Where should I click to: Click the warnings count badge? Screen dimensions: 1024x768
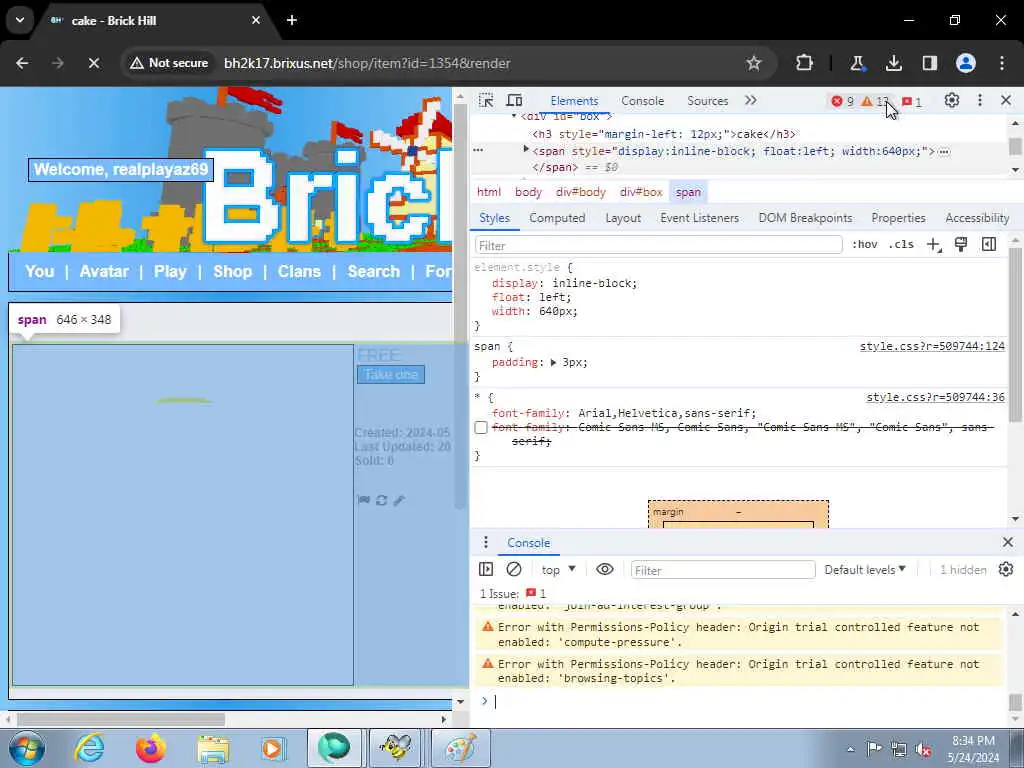click(874, 101)
